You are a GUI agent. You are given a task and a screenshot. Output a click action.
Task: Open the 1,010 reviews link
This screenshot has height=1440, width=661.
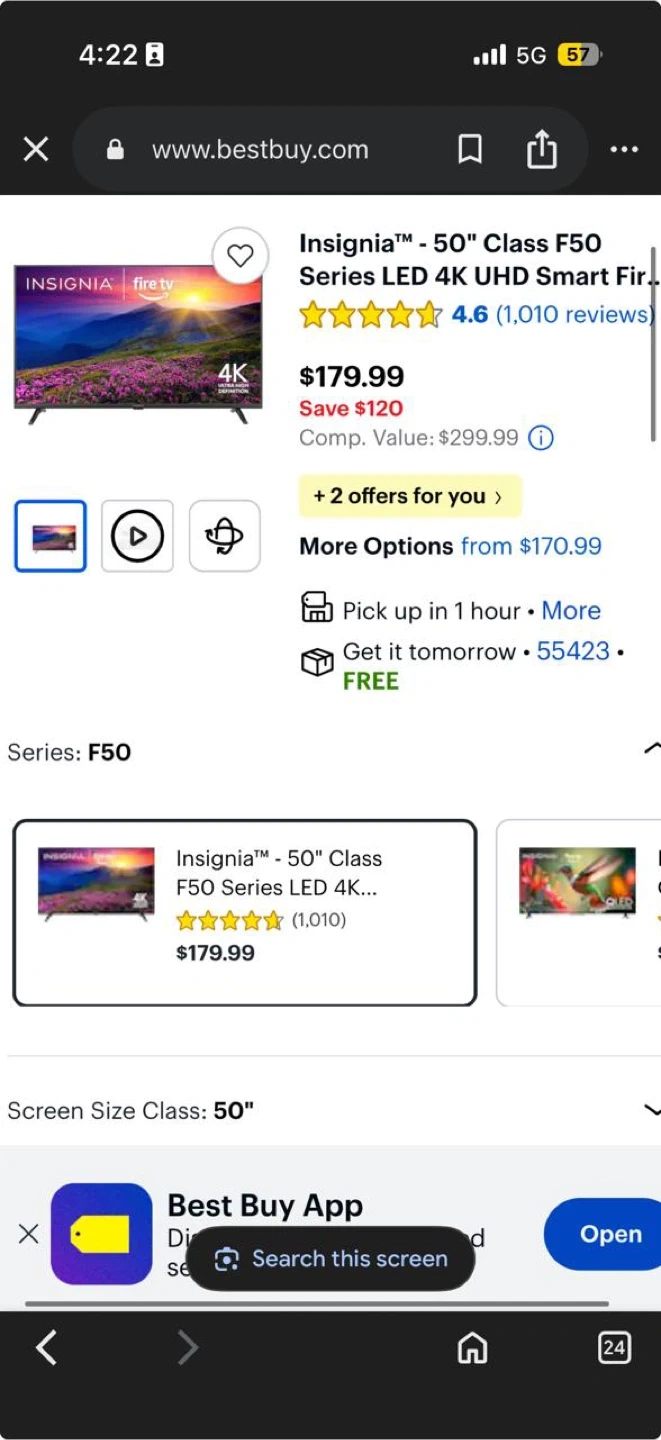point(575,314)
